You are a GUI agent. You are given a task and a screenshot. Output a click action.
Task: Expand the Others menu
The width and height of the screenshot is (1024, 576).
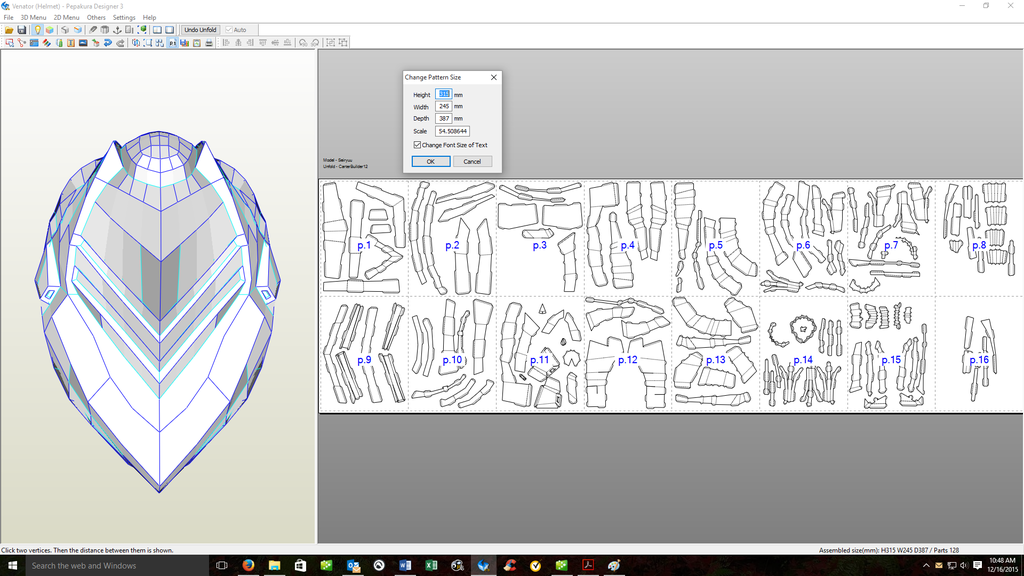[96, 18]
